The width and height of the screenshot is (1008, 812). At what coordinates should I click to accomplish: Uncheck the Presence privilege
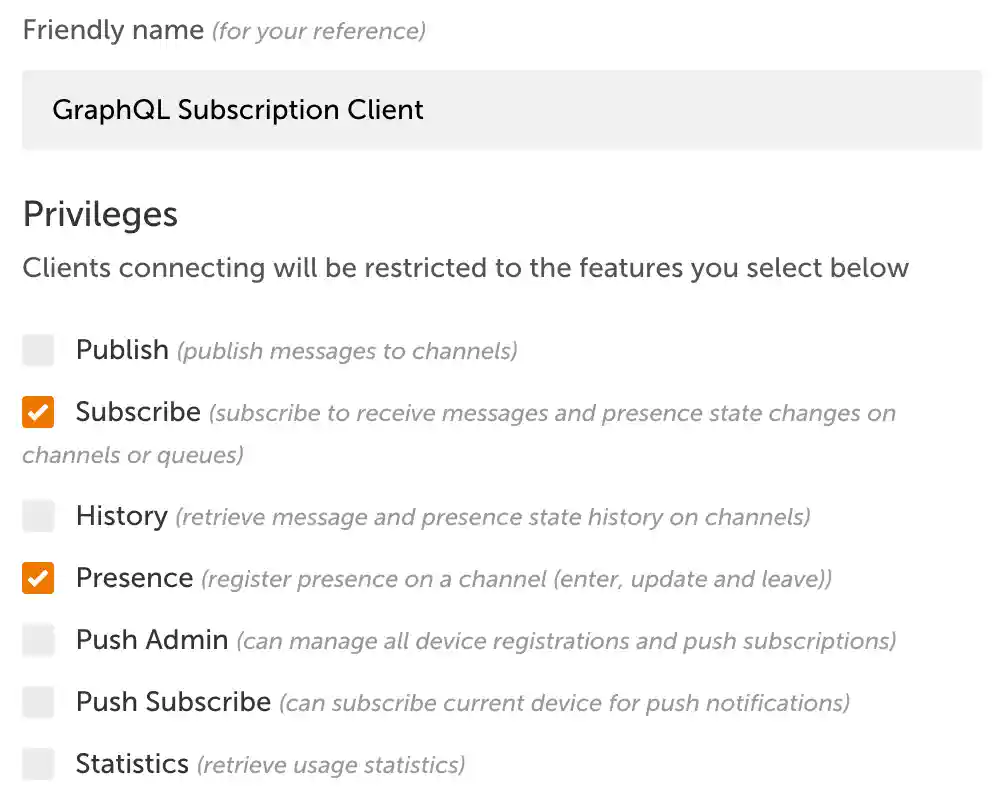[x=37, y=578]
